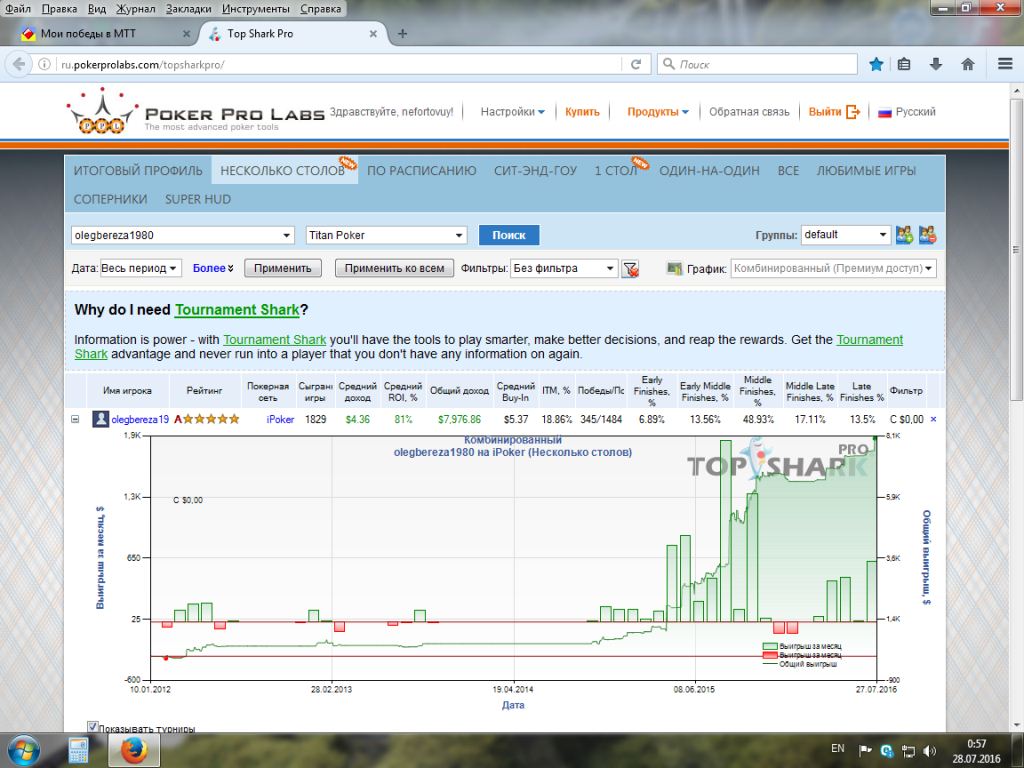The width and height of the screenshot is (1024, 768).
Task: Close the Top Shark Pro tab
Action: click(x=373, y=33)
